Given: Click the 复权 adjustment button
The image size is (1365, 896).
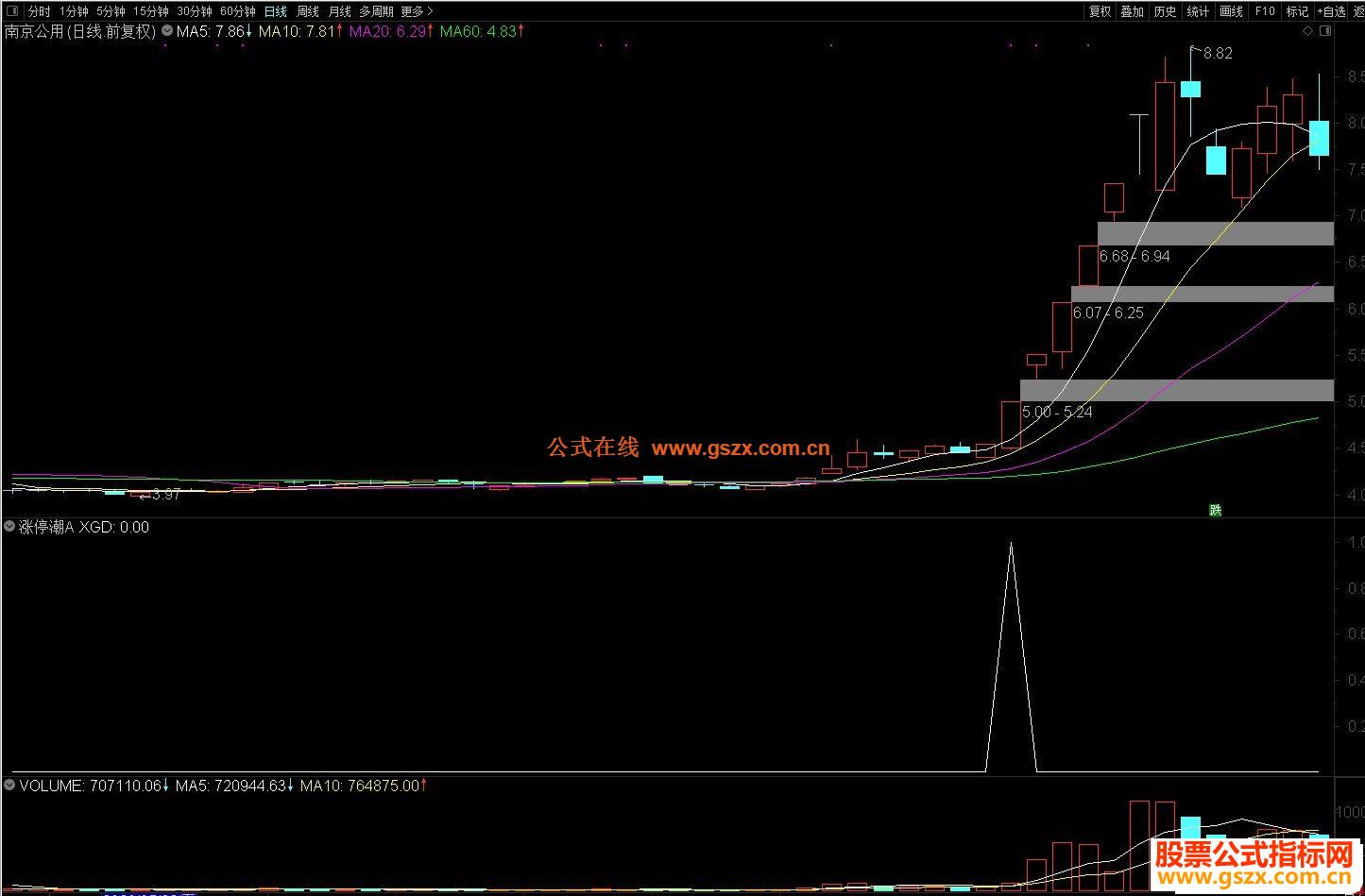Looking at the screenshot, I should [x=1101, y=11].
